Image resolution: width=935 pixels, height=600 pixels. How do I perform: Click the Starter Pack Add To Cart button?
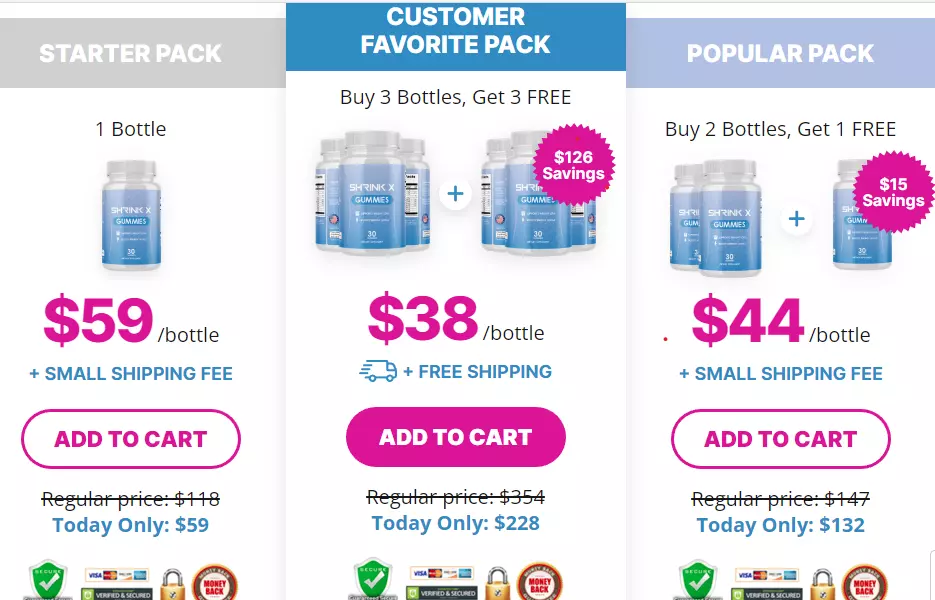pos(131,439)
